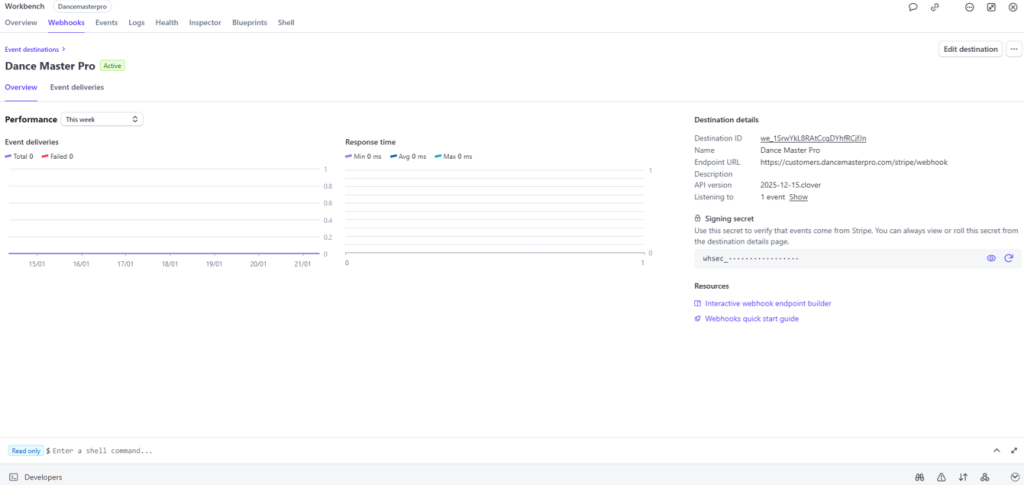Roll the signing secret with refresh icon
This screenshot has width=1024, height=485.
click(1009, 258)
